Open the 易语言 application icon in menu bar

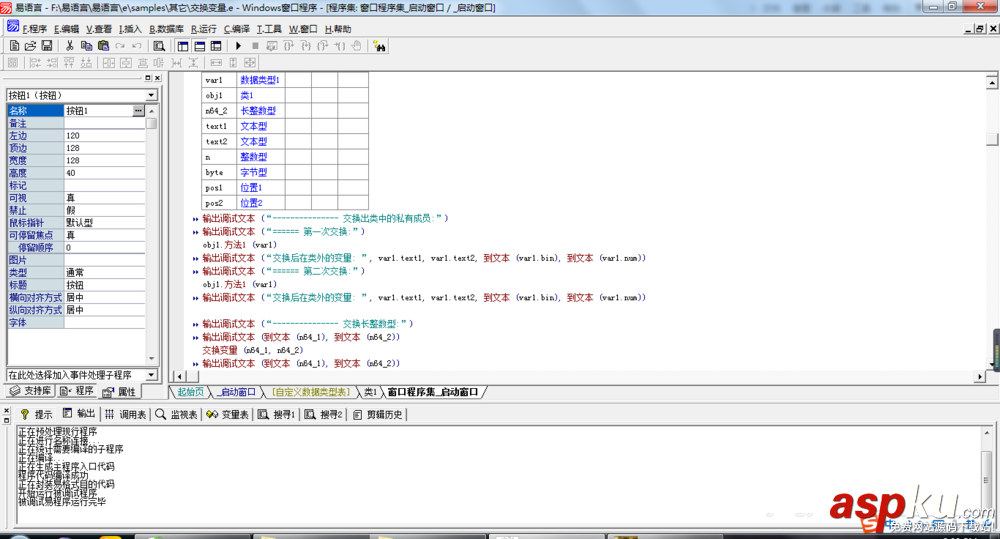point(13,27)
